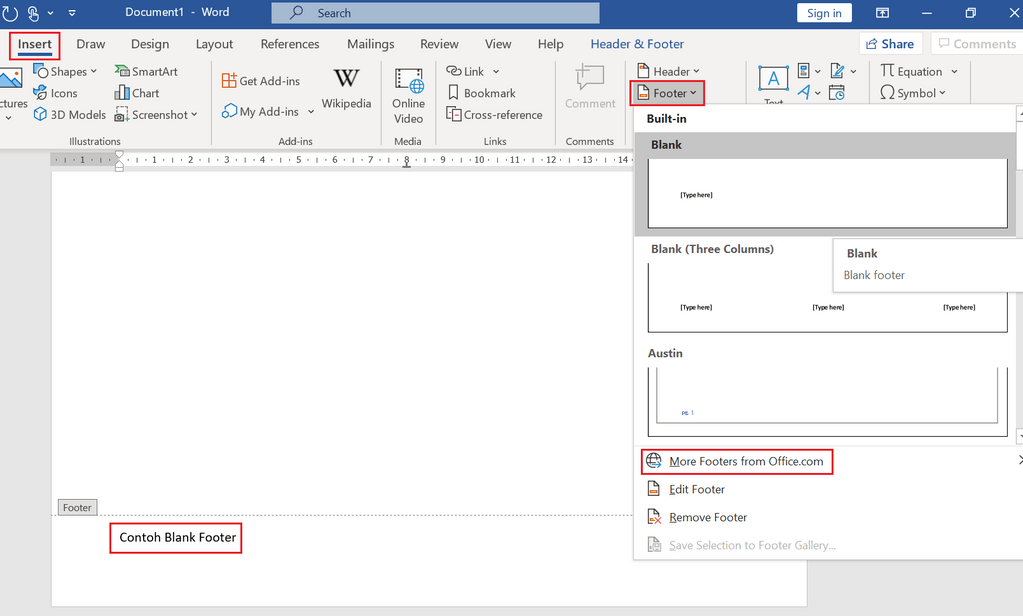Insert a Chart
Image resolution: width=1023 pixels, height=616 pixels.
137,93
